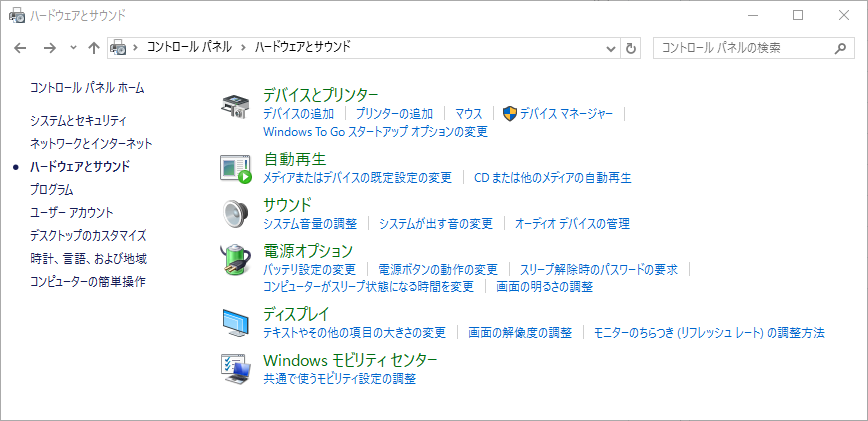Go back with the left arrow

[20, 48]
